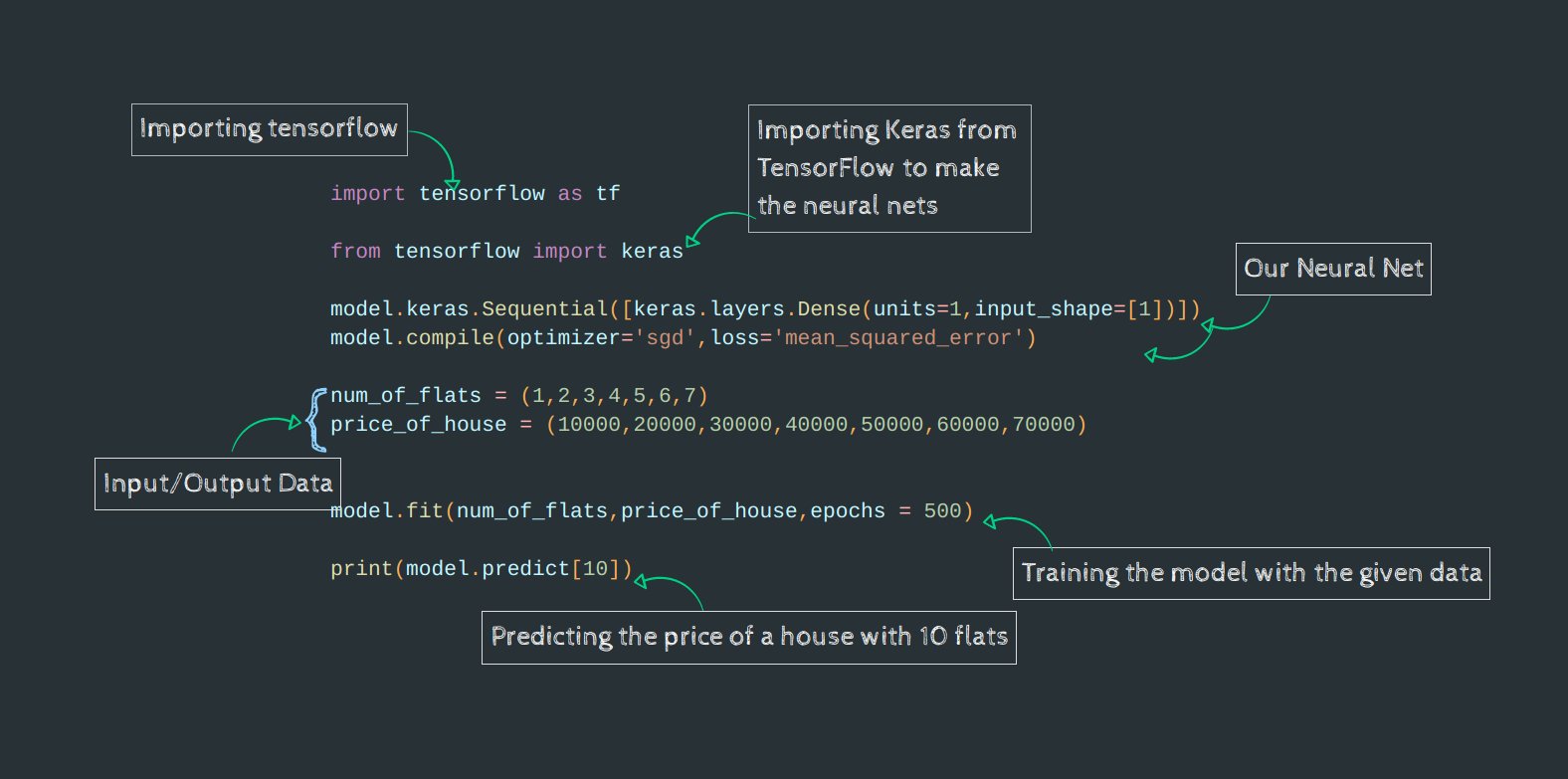Click the green arrow pointing at the curly brace

tap(265, 428)
